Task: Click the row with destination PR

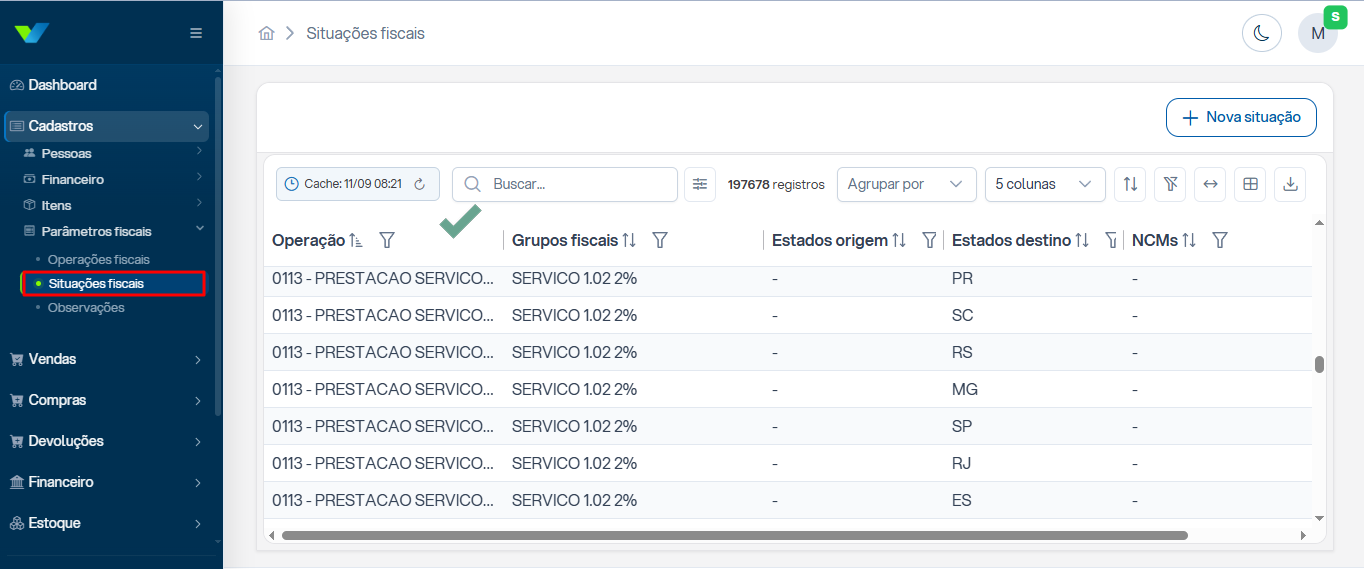Action: click(x=787, y=278)
